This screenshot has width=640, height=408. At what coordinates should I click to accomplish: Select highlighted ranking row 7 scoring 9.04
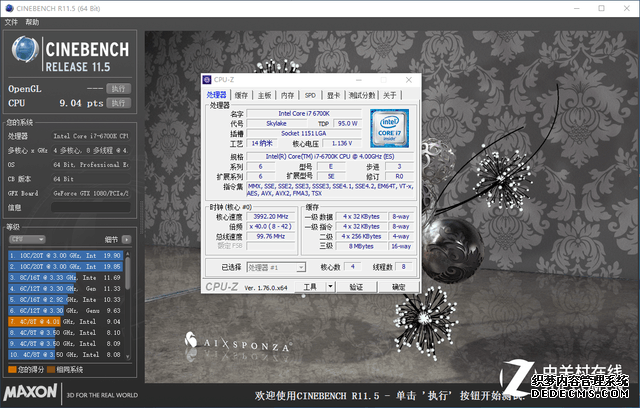65,322
